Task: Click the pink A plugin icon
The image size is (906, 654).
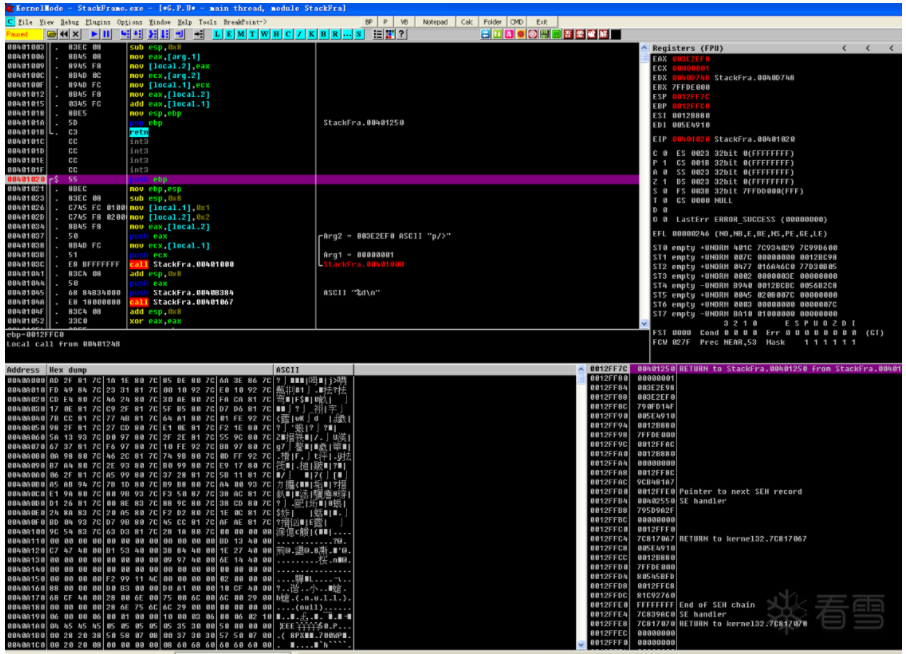Action: (x=509, y=35)
